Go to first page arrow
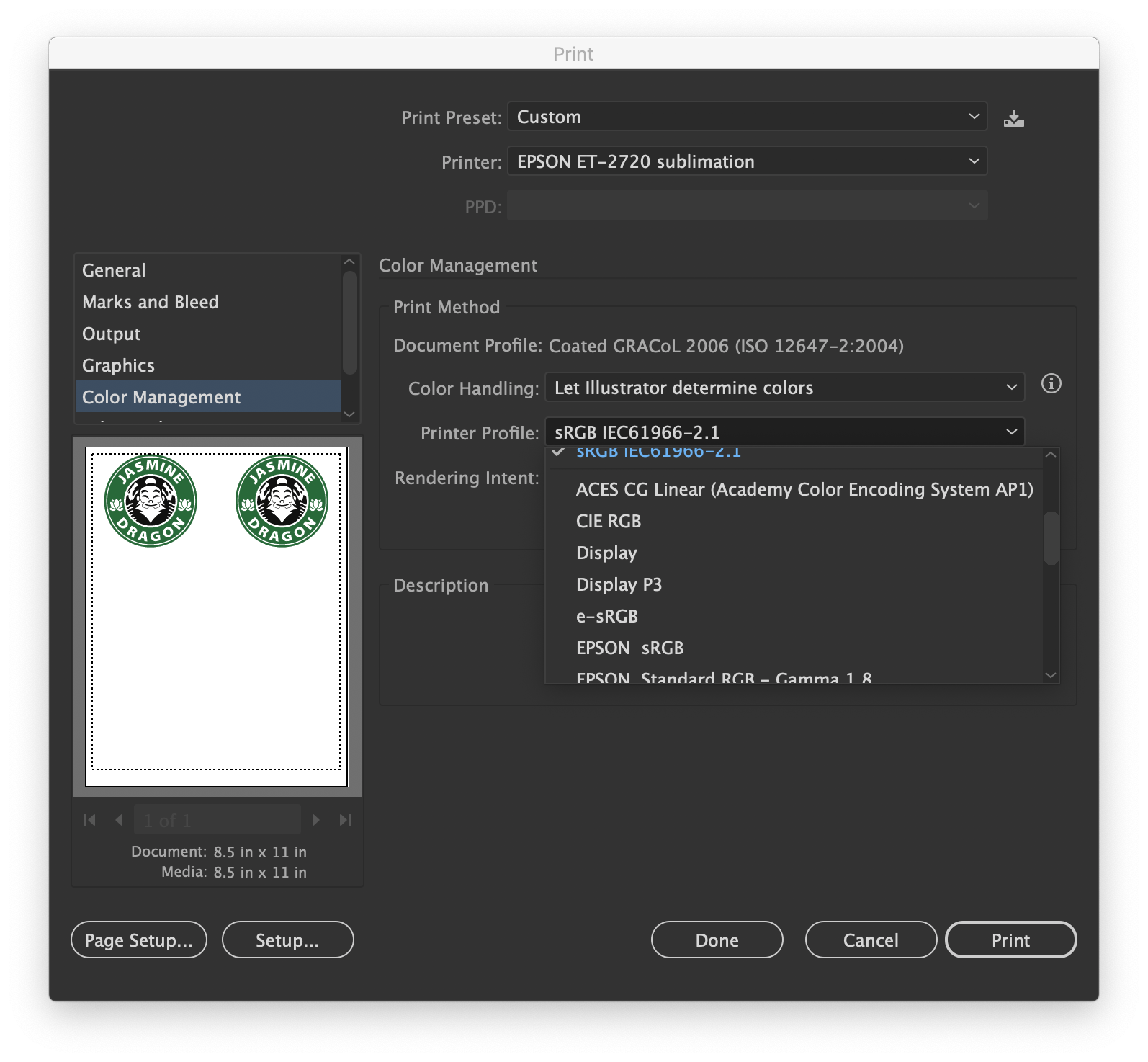 coord(89,820)
